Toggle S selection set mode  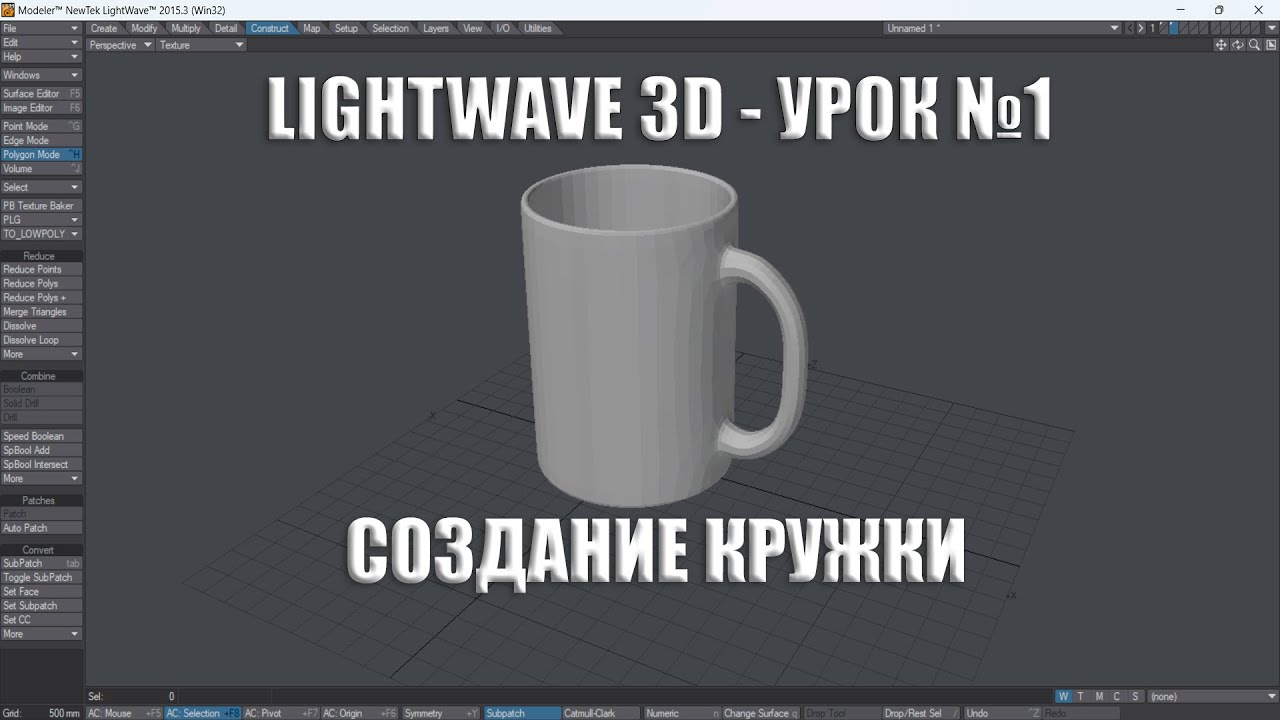(x=1135, y=696)
